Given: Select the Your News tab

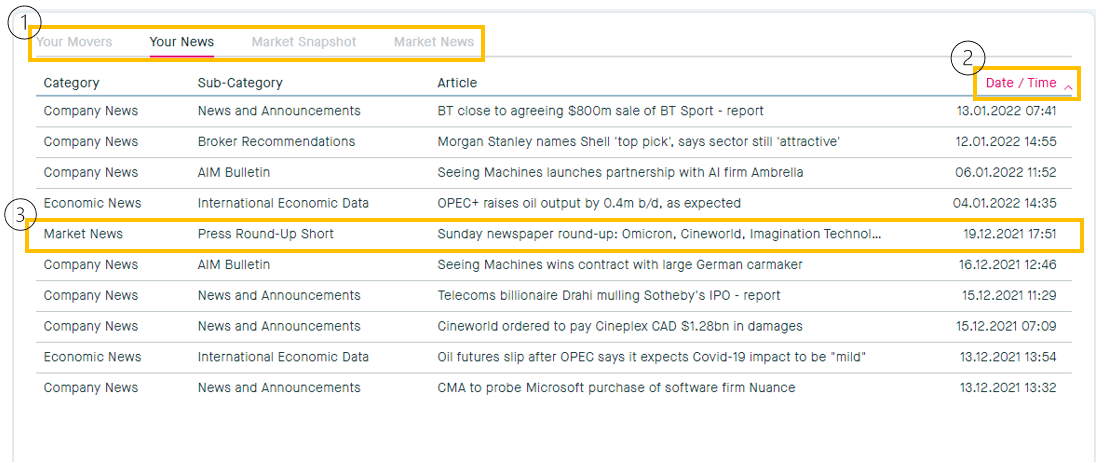Looking at the screenshot, I should click(x=181, y=42).
